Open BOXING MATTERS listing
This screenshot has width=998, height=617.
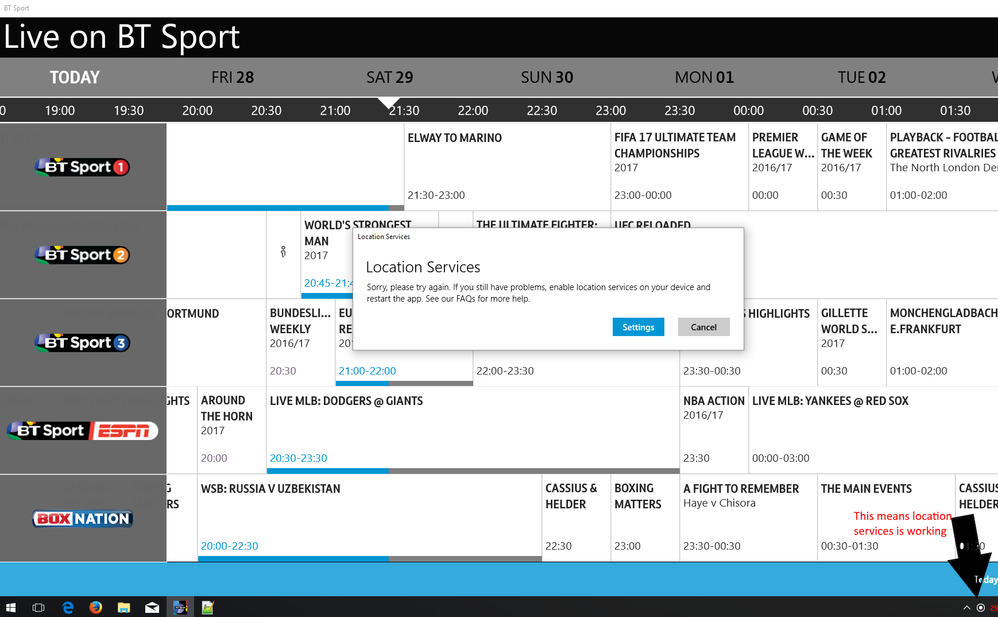click(645, 518)
